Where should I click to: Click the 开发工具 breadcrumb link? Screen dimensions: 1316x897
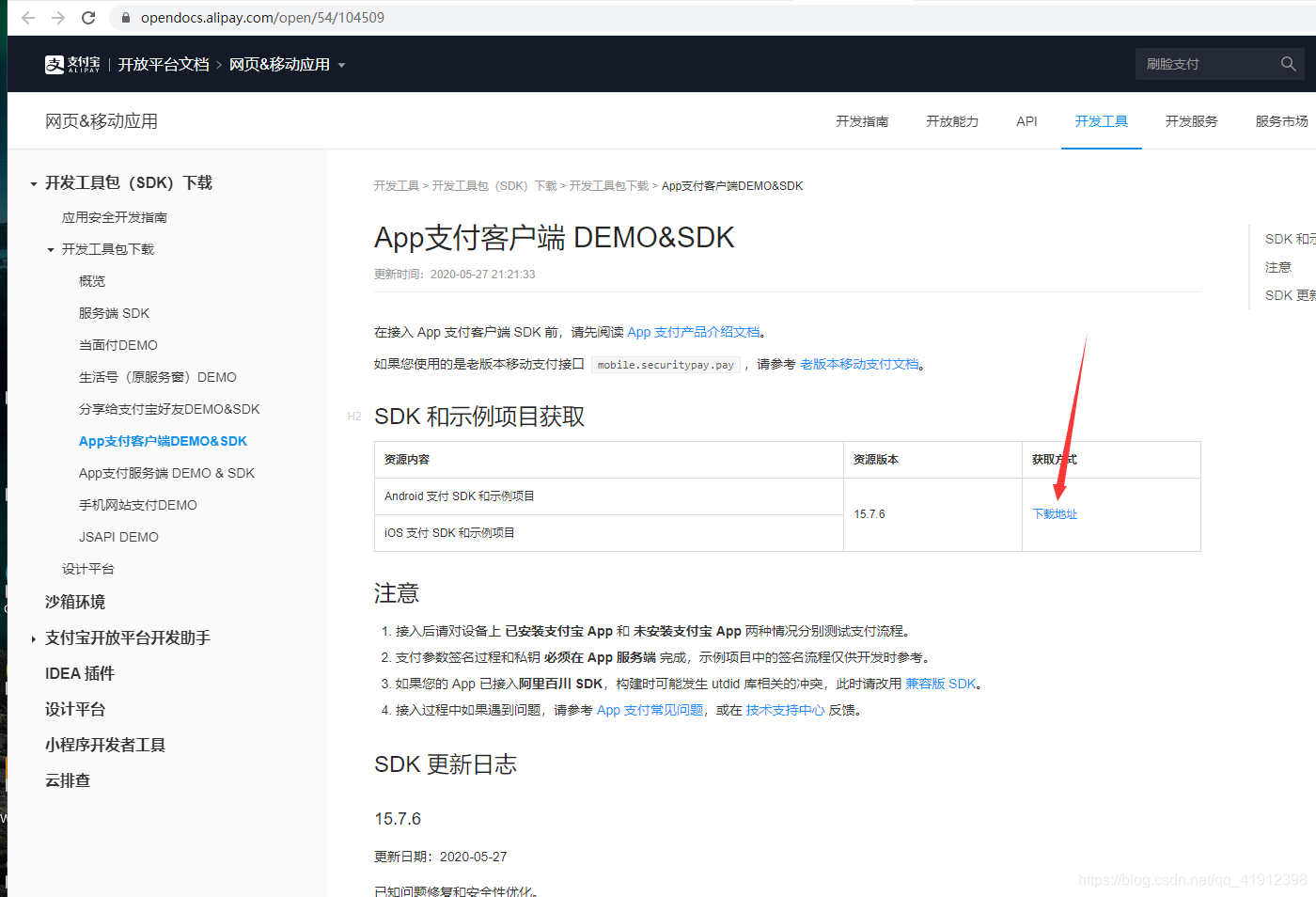pos(397,186)
